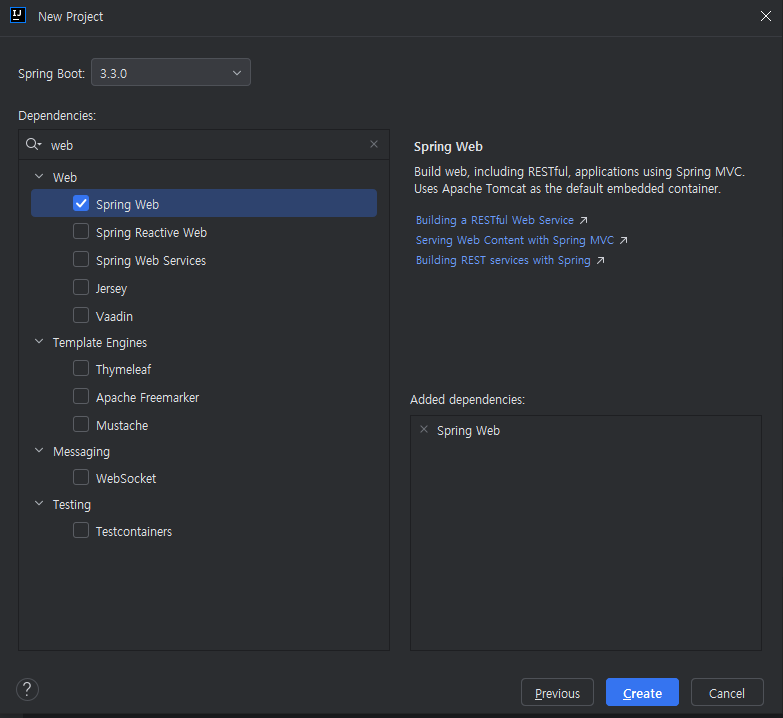783x718 pixels.
Task: Click the WebSocket label text
Action: point(126,478)
